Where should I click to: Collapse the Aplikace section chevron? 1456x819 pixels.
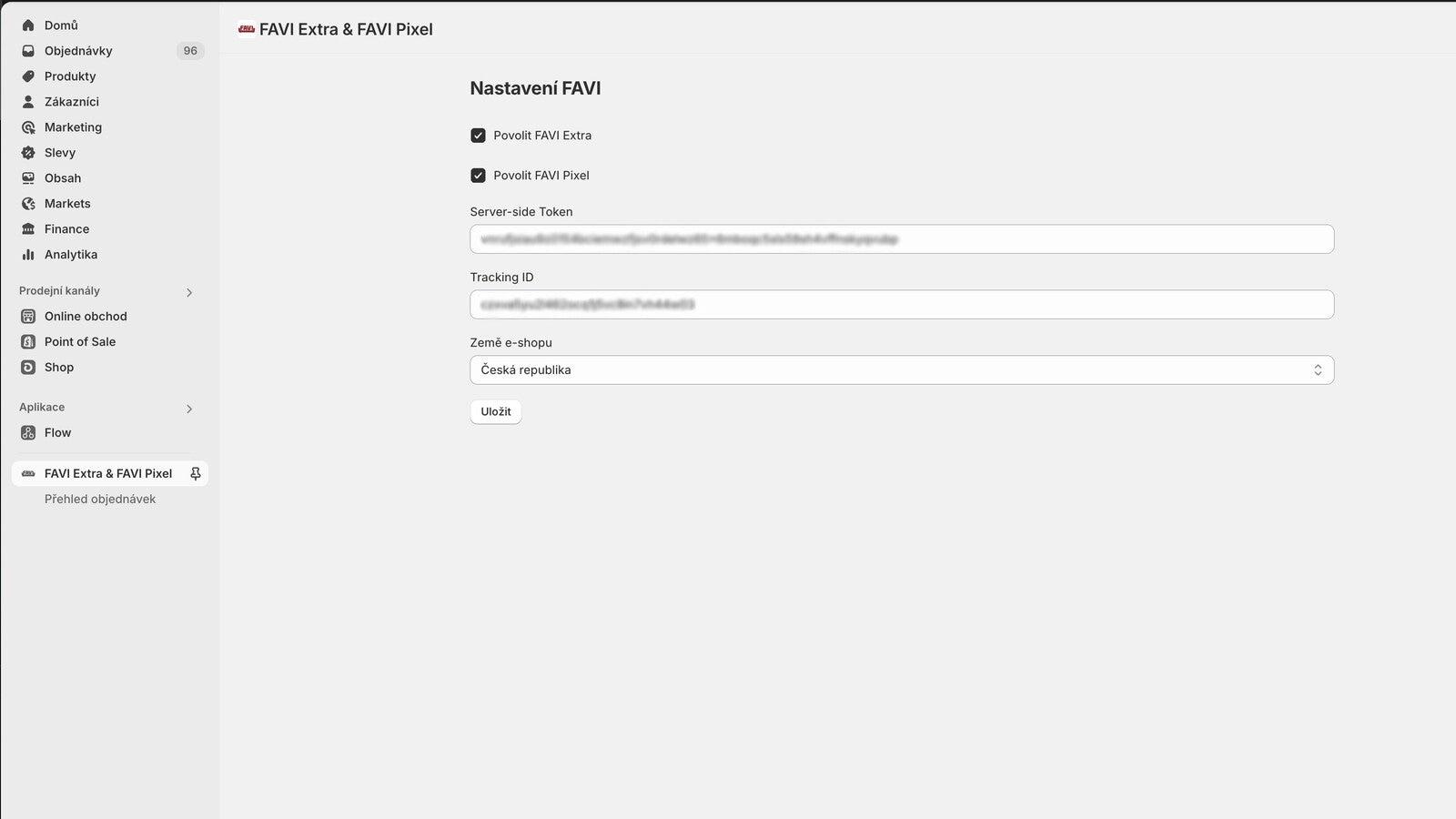pos(189,409)
